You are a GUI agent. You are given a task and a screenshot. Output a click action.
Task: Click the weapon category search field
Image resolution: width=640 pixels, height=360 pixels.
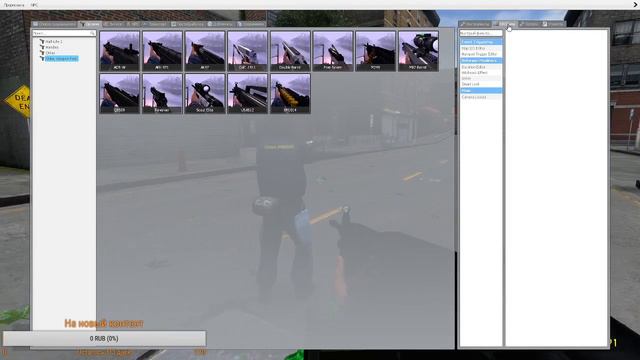coord(64,33)
